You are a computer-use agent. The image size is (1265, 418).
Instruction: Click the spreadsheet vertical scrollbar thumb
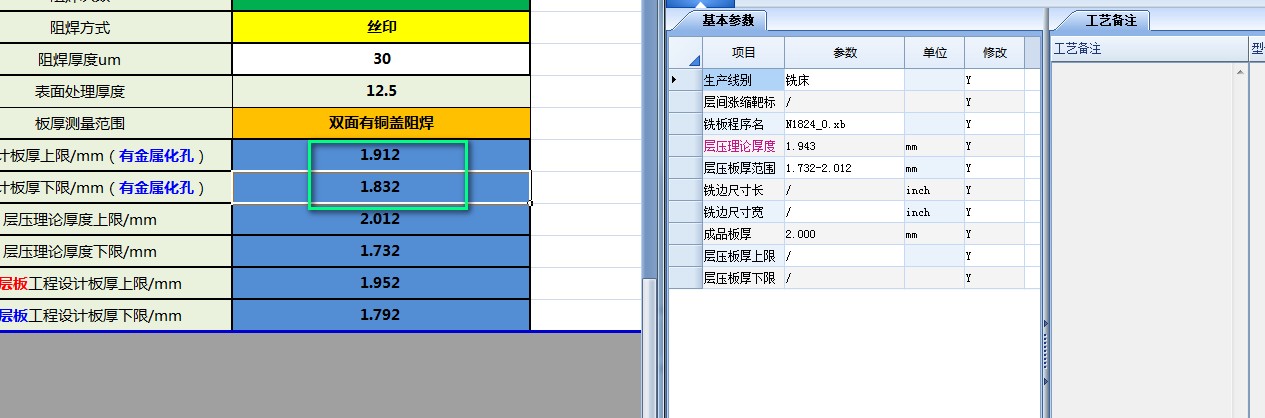[648, 349]
